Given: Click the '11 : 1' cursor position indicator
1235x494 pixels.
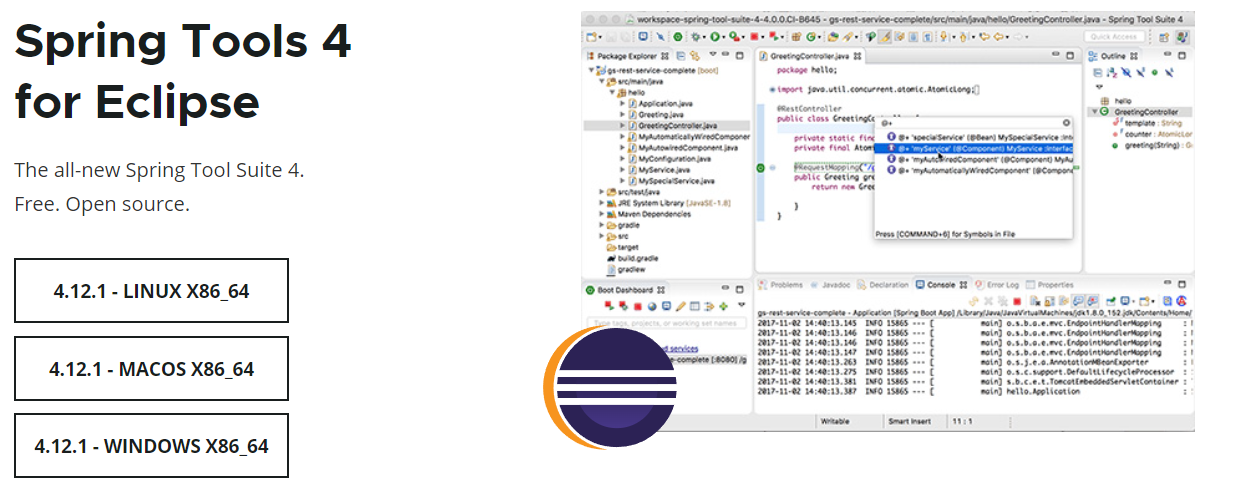Looking at the screenshot, I should (964, 422).
